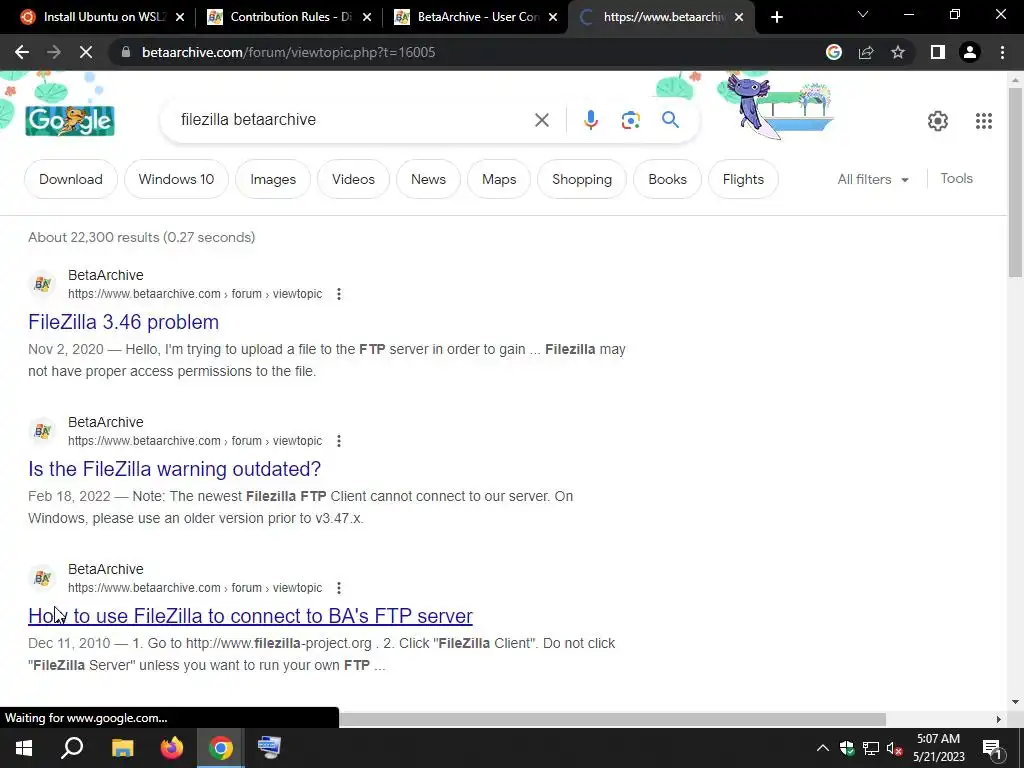Show hidden system tray icons

click(x=823, y=748)
